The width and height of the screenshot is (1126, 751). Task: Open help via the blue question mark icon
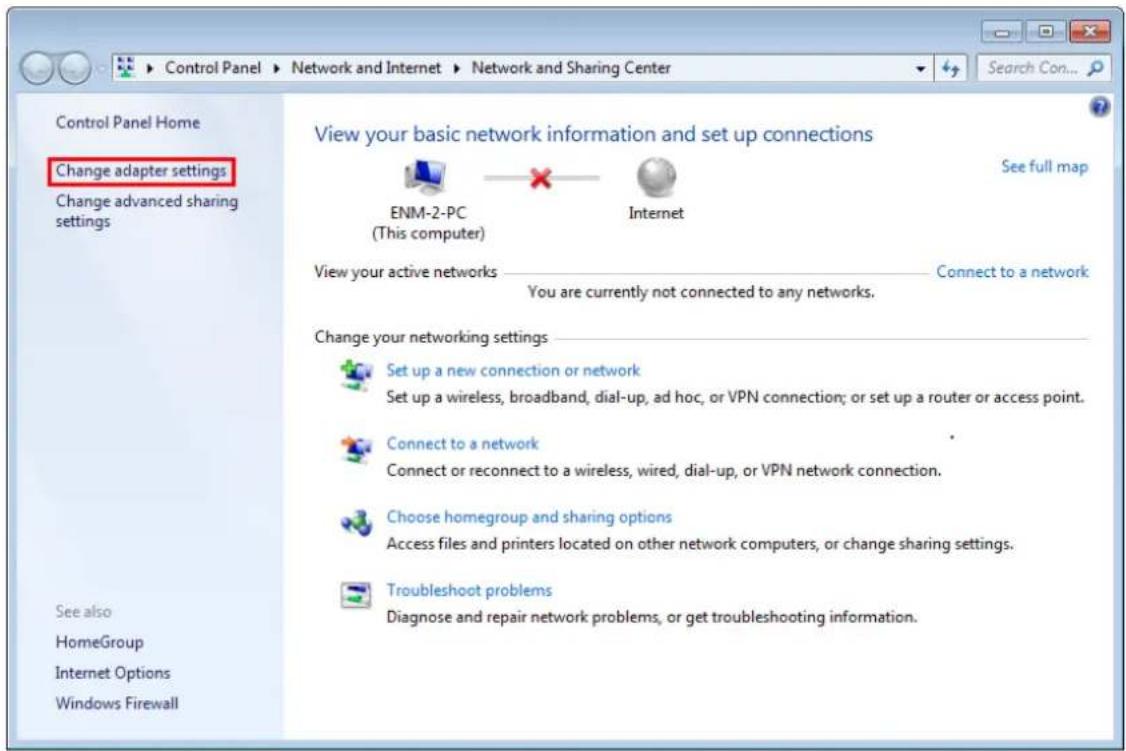click(1099, 108)
